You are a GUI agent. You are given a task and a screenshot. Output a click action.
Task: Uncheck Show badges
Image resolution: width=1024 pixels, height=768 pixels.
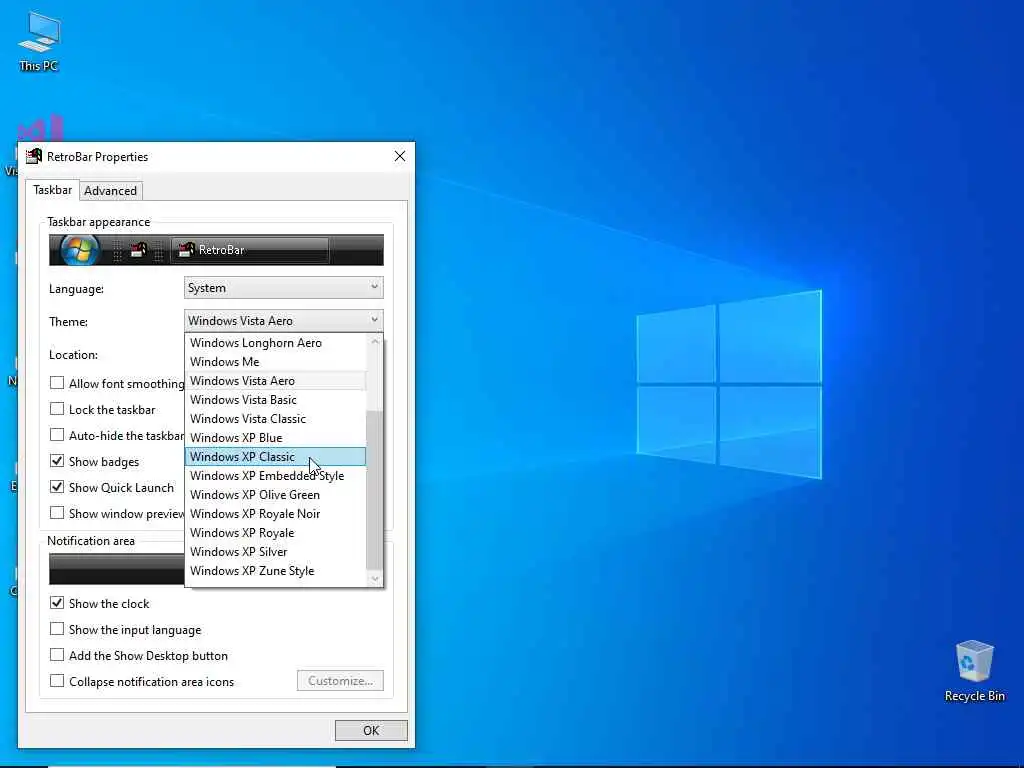click(x=57, y=461)
